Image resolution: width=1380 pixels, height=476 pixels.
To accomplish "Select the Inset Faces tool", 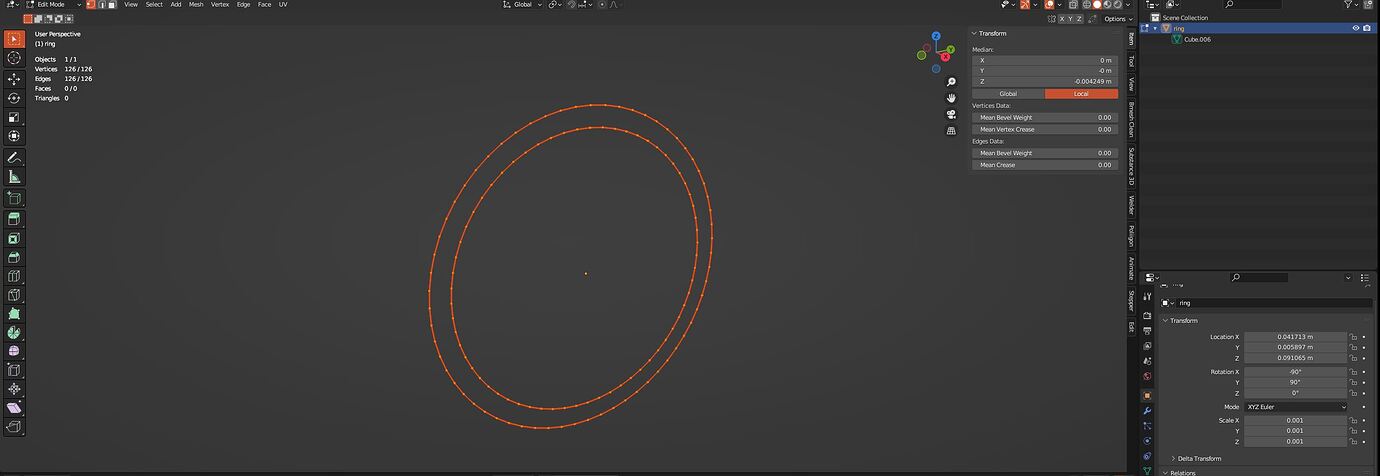I will [x=14, y=239].
